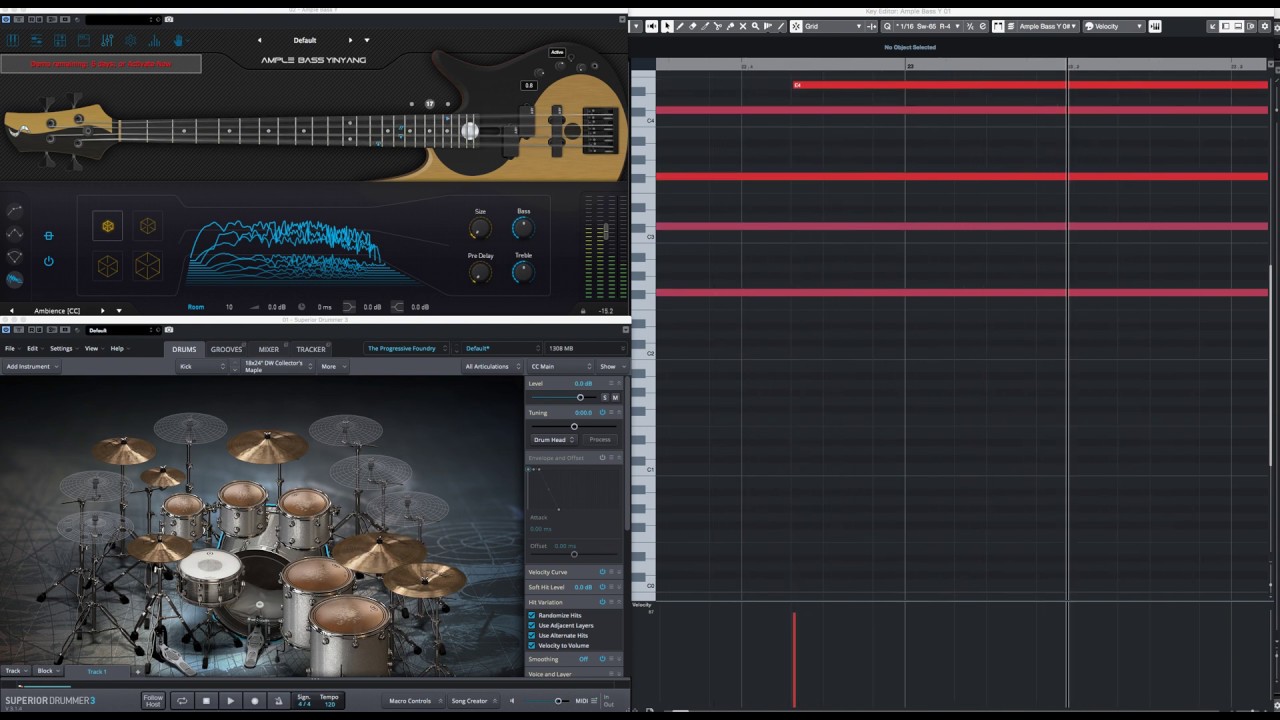Select the Zoom magnifier tool in Key Editor
This screenshot has width=1280, height=720.
pyautogui.click(x=755, y=26)
